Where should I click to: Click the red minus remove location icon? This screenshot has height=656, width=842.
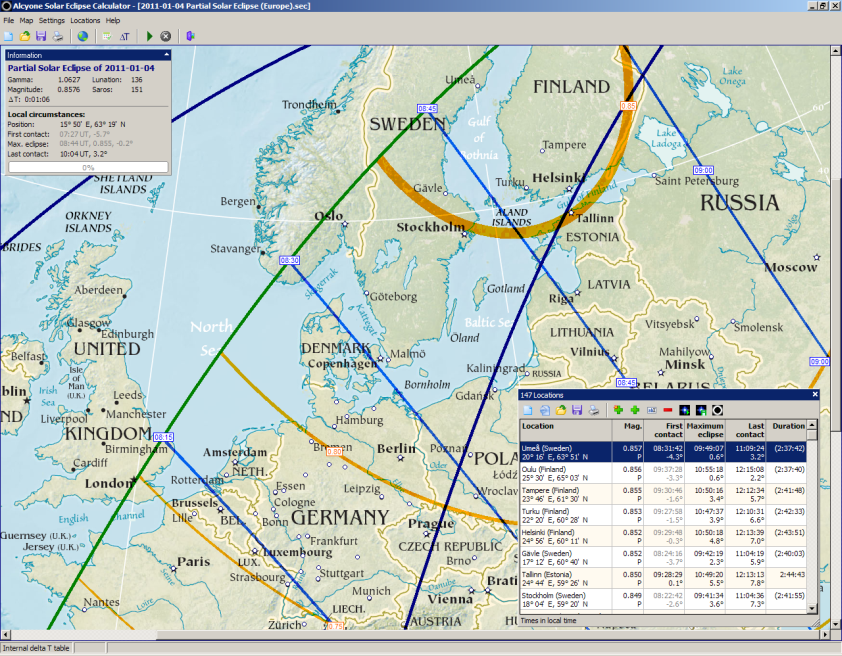click(x=667, y=410)
